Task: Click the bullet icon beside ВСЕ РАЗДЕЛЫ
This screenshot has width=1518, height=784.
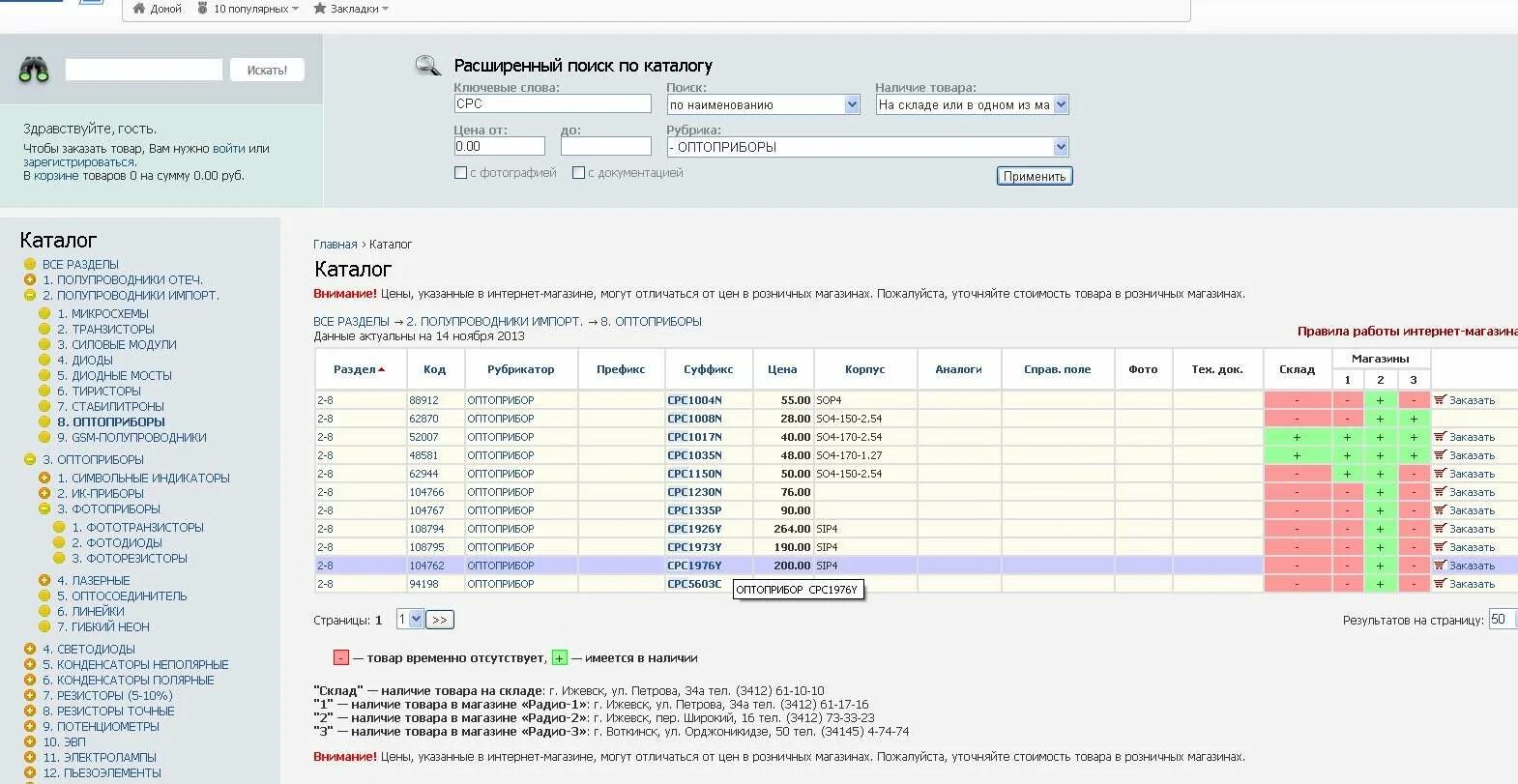Action: [x=30, y=264]
